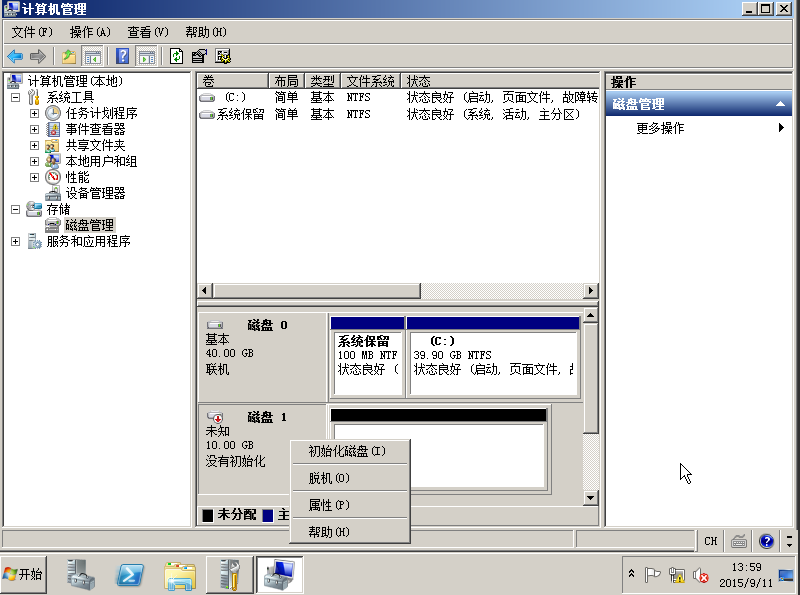
Task: Select 磁盘管理 in the tree
Action: point(89,225)
